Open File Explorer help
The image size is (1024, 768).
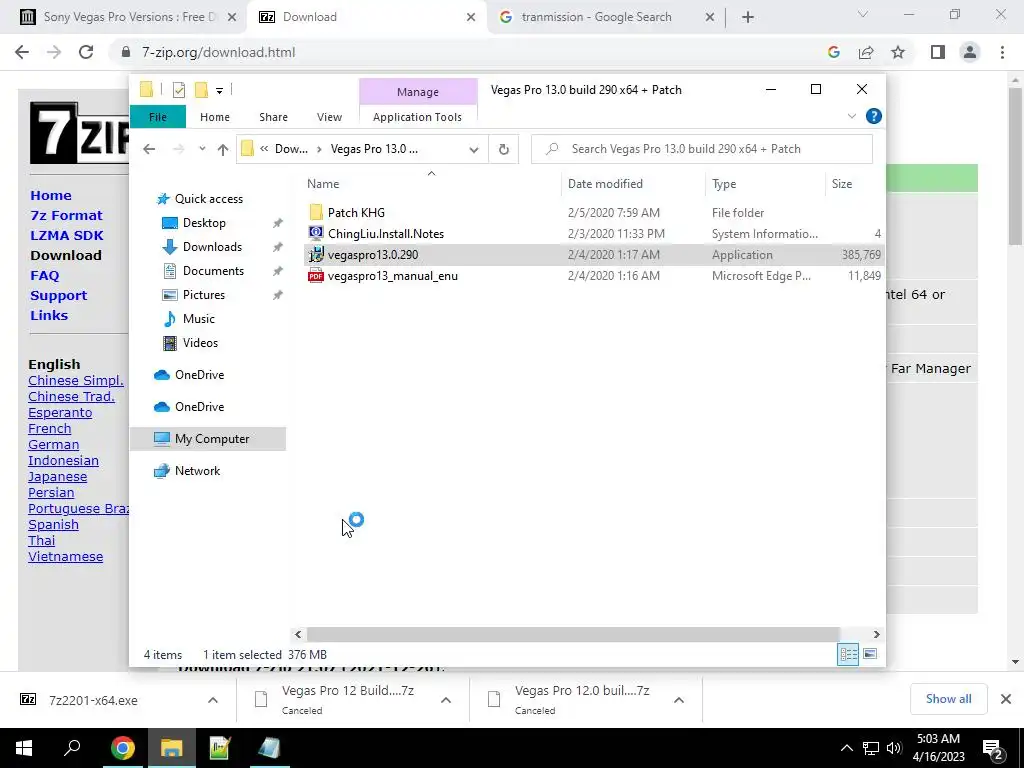tap(873, 116)
